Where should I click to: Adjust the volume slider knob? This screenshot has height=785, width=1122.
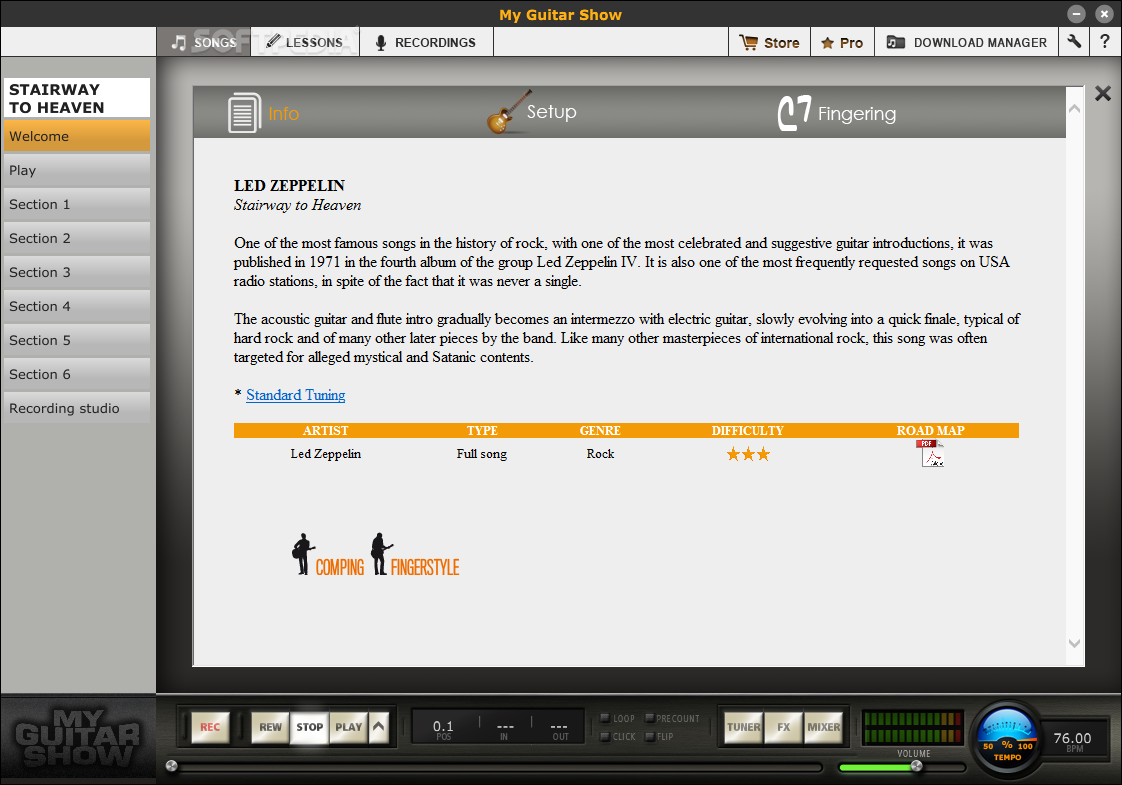pyautogui.click(x=916, y=766)
